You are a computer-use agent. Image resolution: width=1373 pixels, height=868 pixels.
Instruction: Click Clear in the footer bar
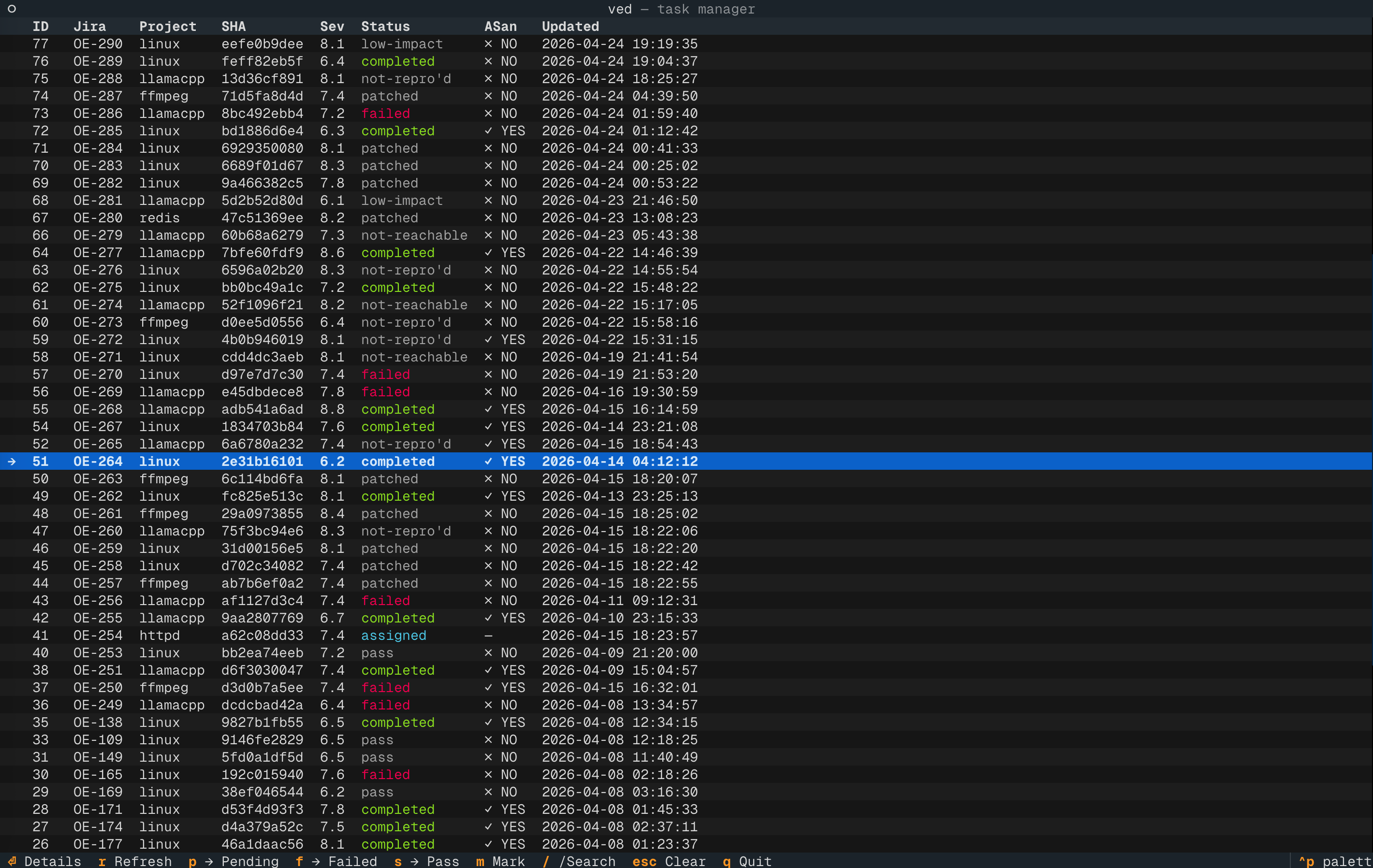click(669, 861)
